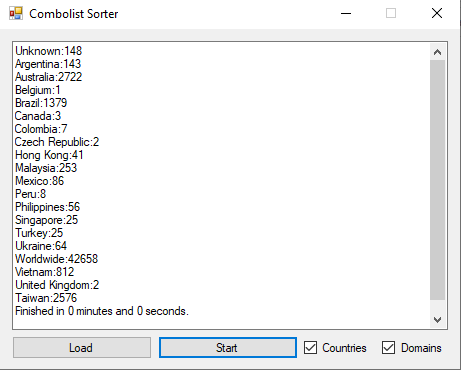This screenshot has height=370, width=461.
Task: Click the line 'Taiwan:2576'
Action: click(x=46, y=298)
